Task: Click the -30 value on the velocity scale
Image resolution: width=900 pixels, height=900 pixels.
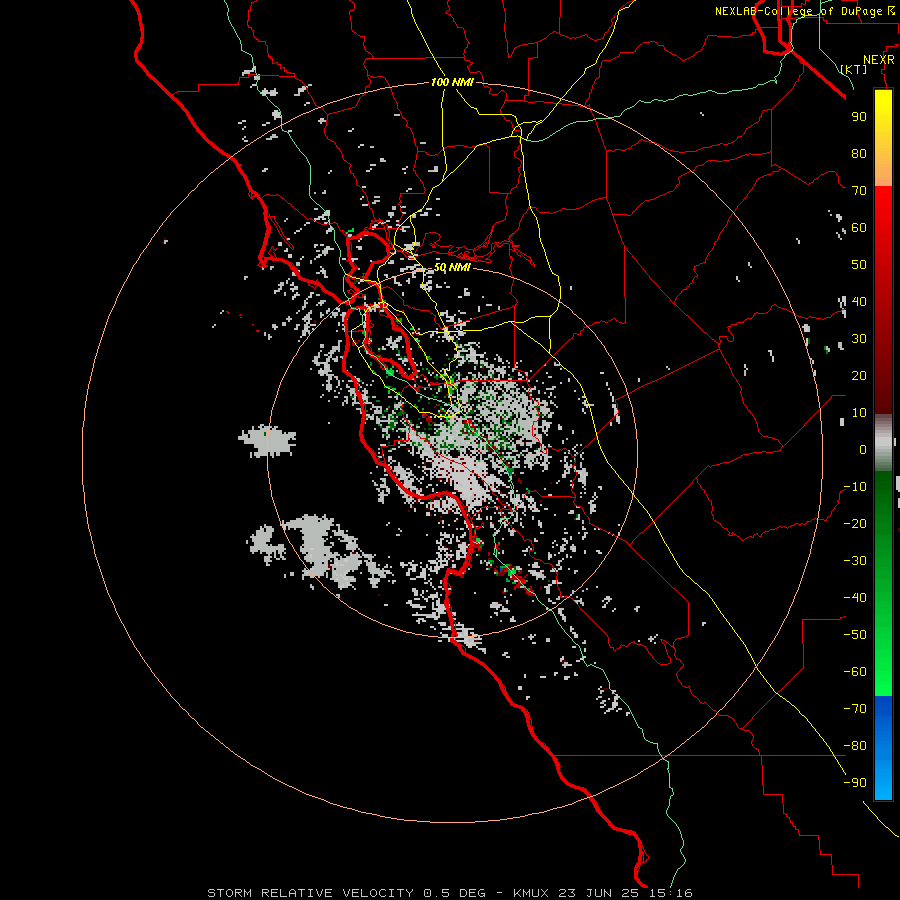Action: pos(855,561)
